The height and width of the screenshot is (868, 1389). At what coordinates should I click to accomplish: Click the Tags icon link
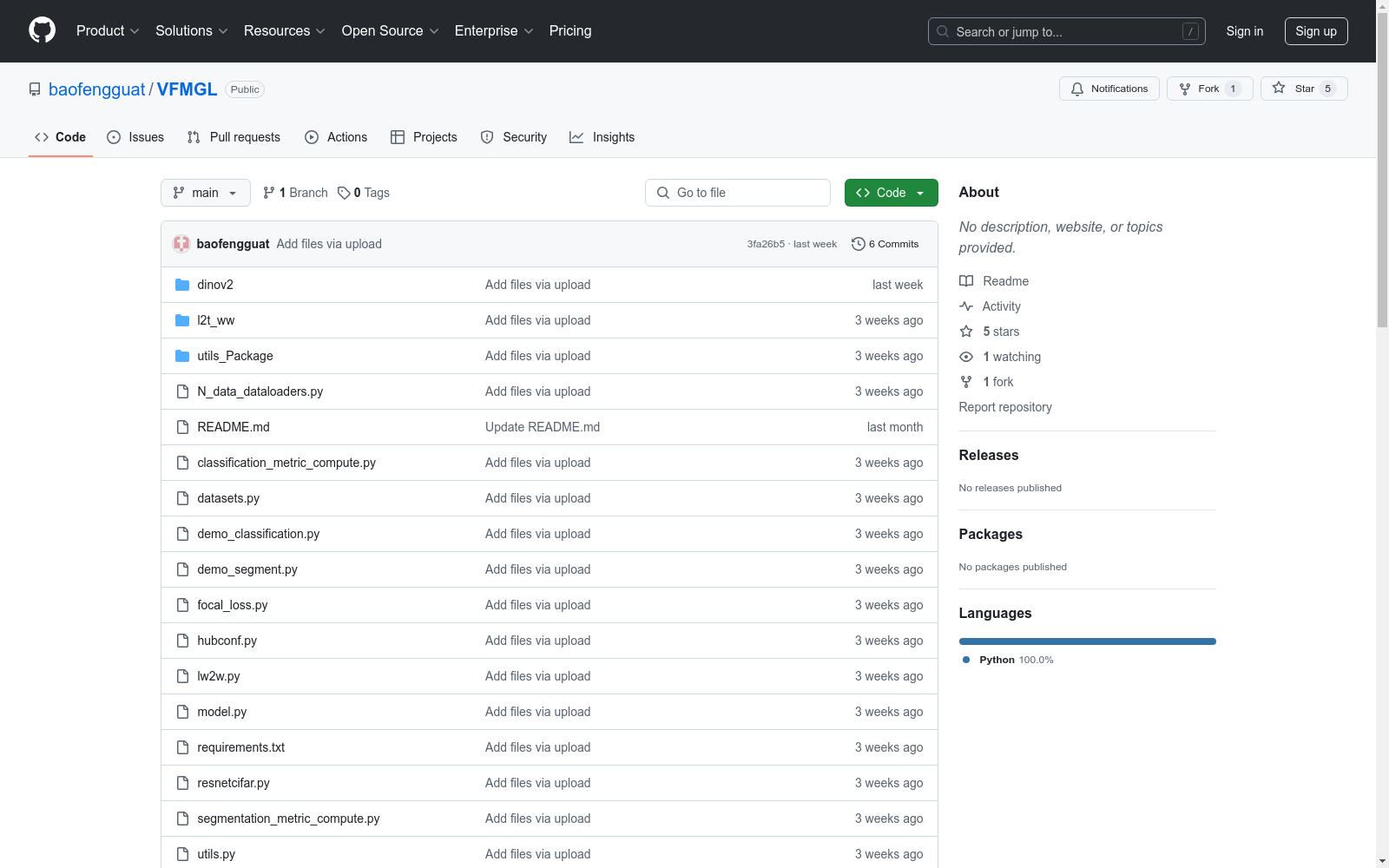345,193
